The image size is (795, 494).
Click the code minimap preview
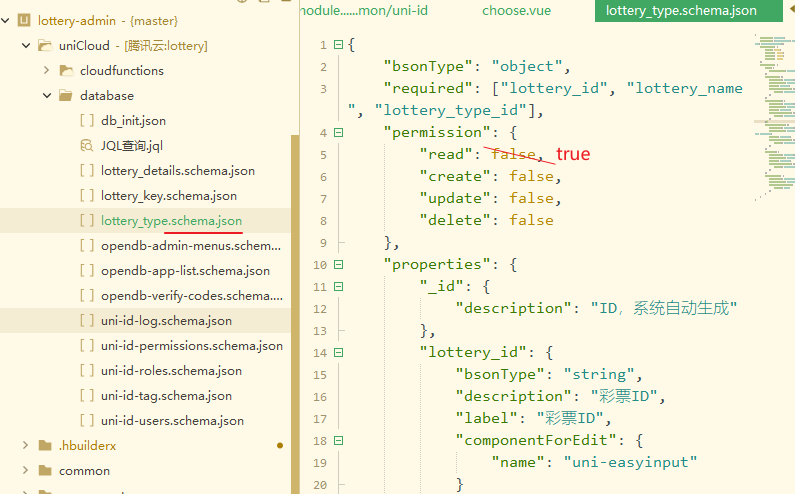[x=774, y=117]
